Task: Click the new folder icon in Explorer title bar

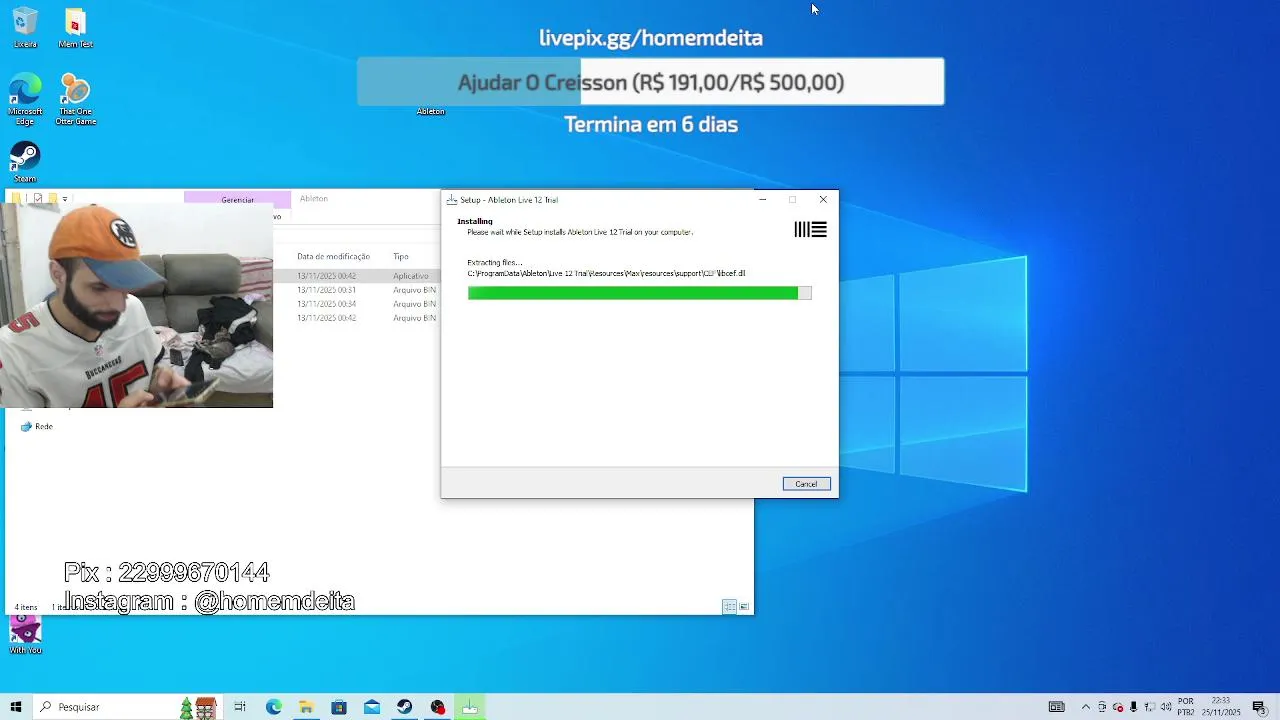Action: coord(52,199)
